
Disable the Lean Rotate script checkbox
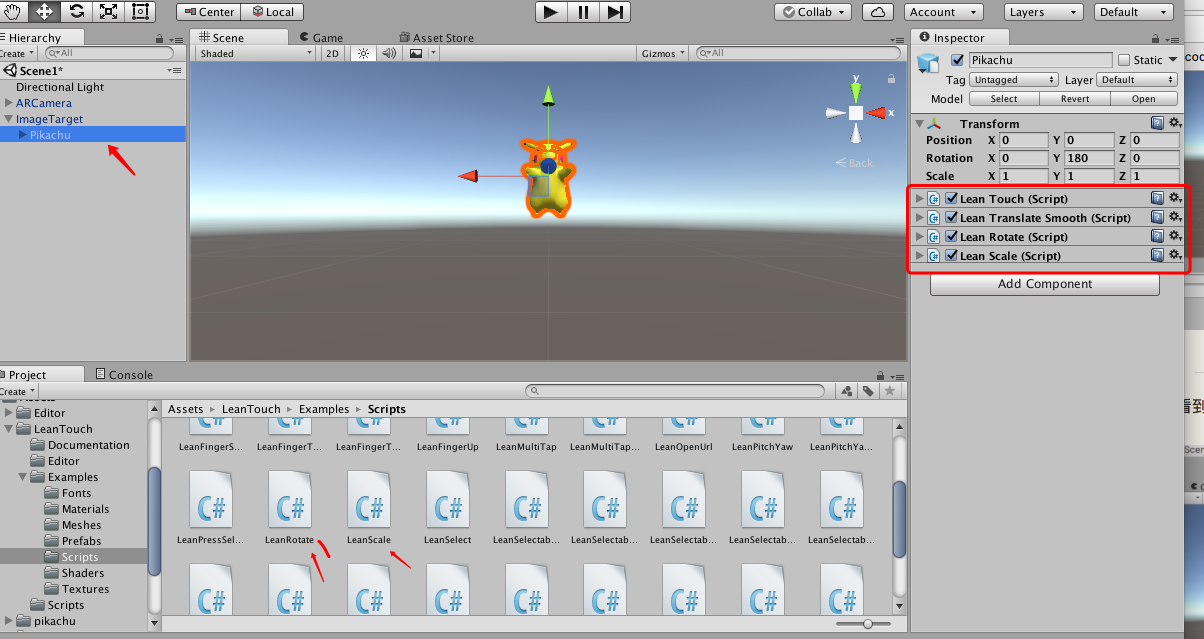[x=951, y=236]
